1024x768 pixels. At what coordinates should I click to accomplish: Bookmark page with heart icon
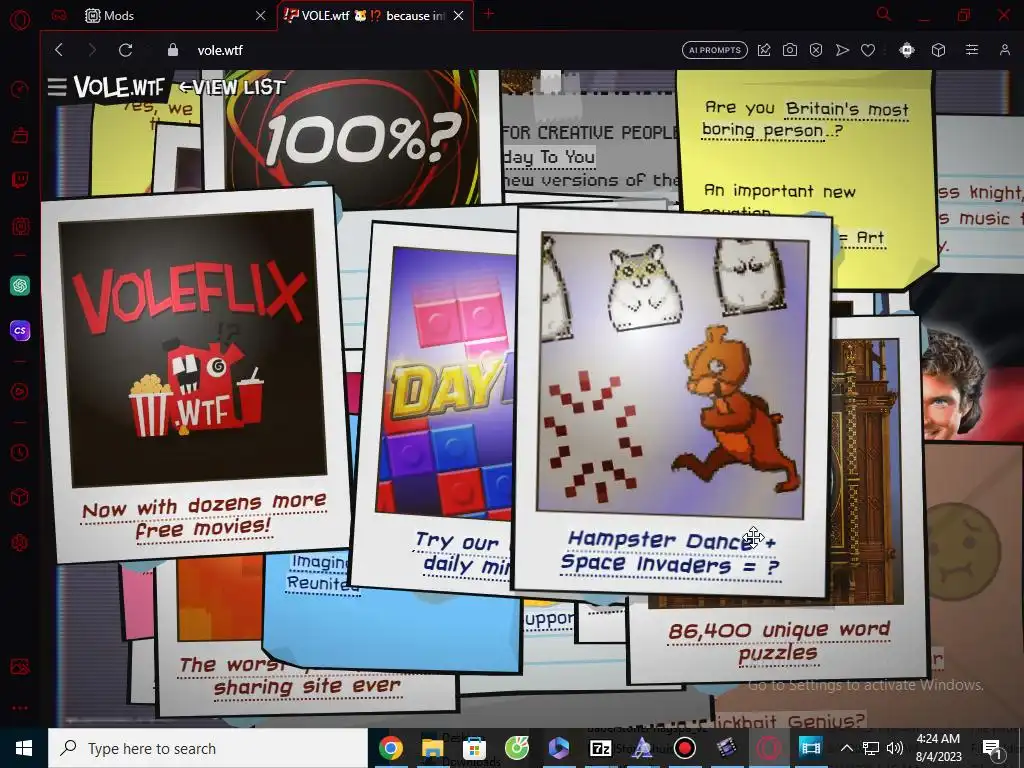(868, 50)
